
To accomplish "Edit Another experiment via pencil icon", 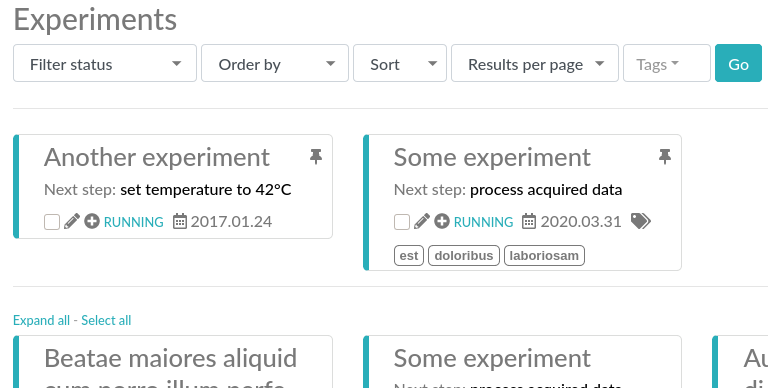I will pos(72,221).
